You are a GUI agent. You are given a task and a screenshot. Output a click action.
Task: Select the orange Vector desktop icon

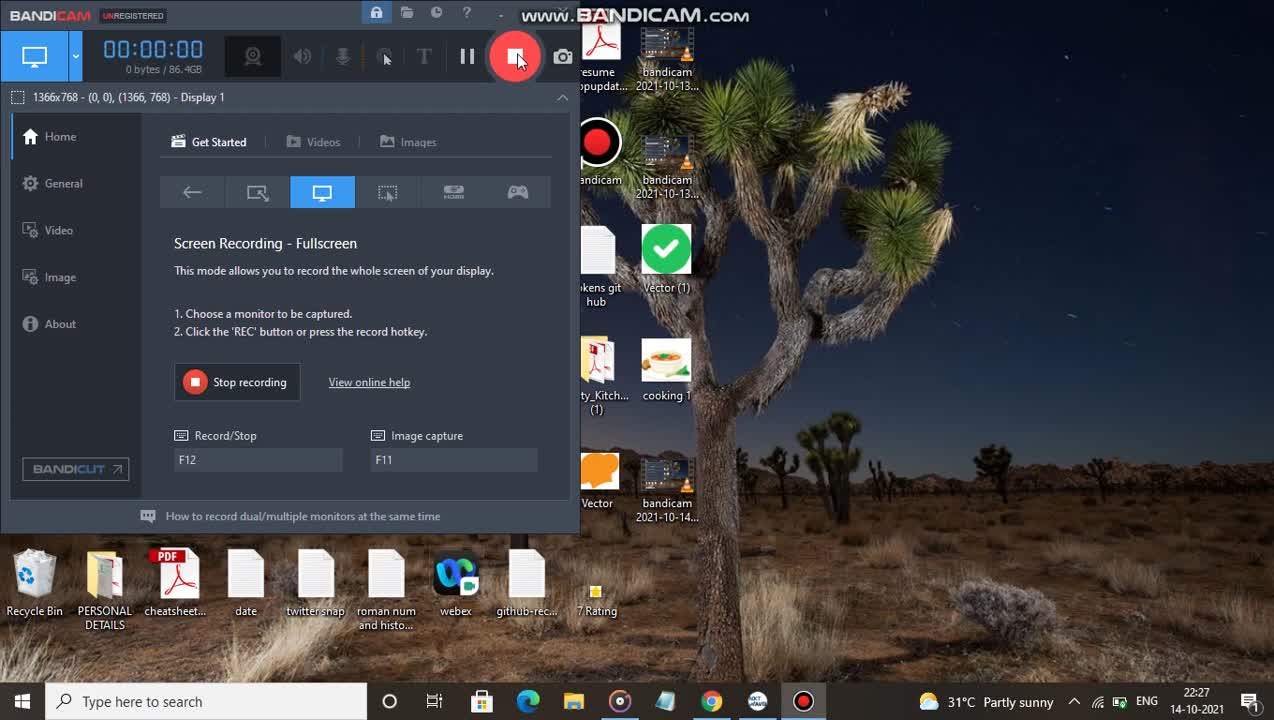tap(598, 481)
